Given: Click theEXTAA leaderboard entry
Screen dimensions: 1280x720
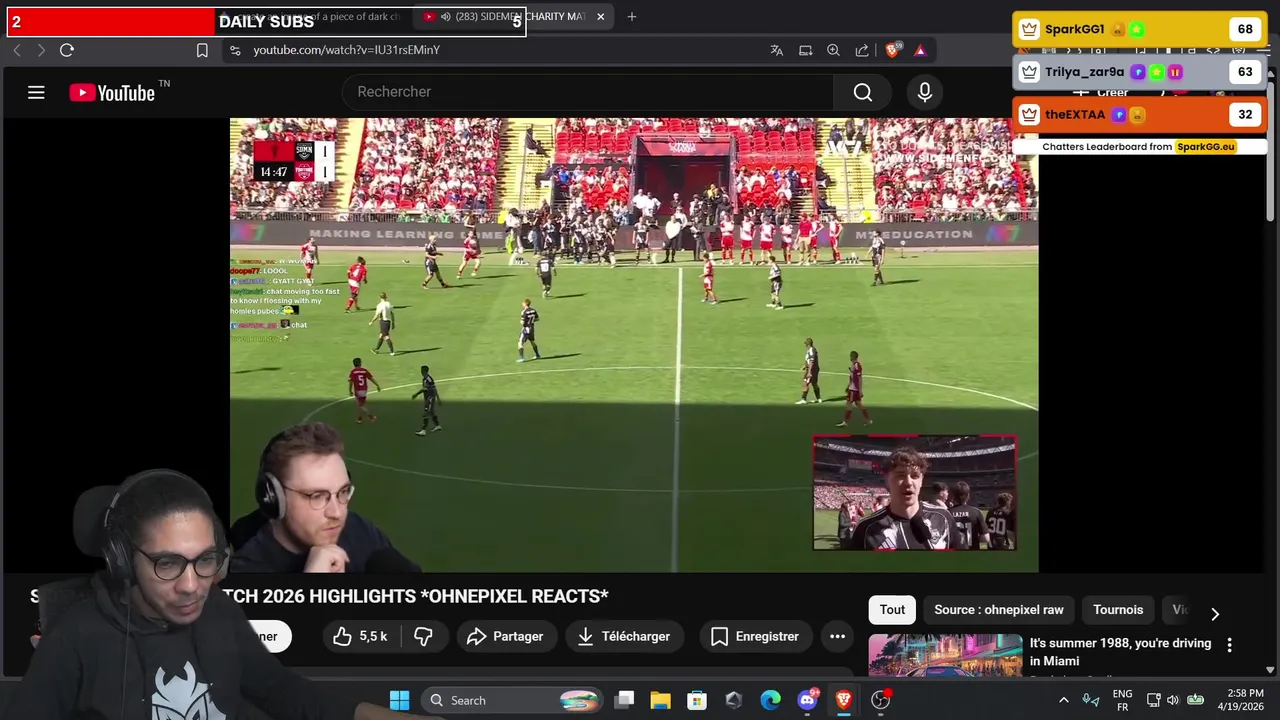Looking at the screenshot, I should tap(1140, 115).
